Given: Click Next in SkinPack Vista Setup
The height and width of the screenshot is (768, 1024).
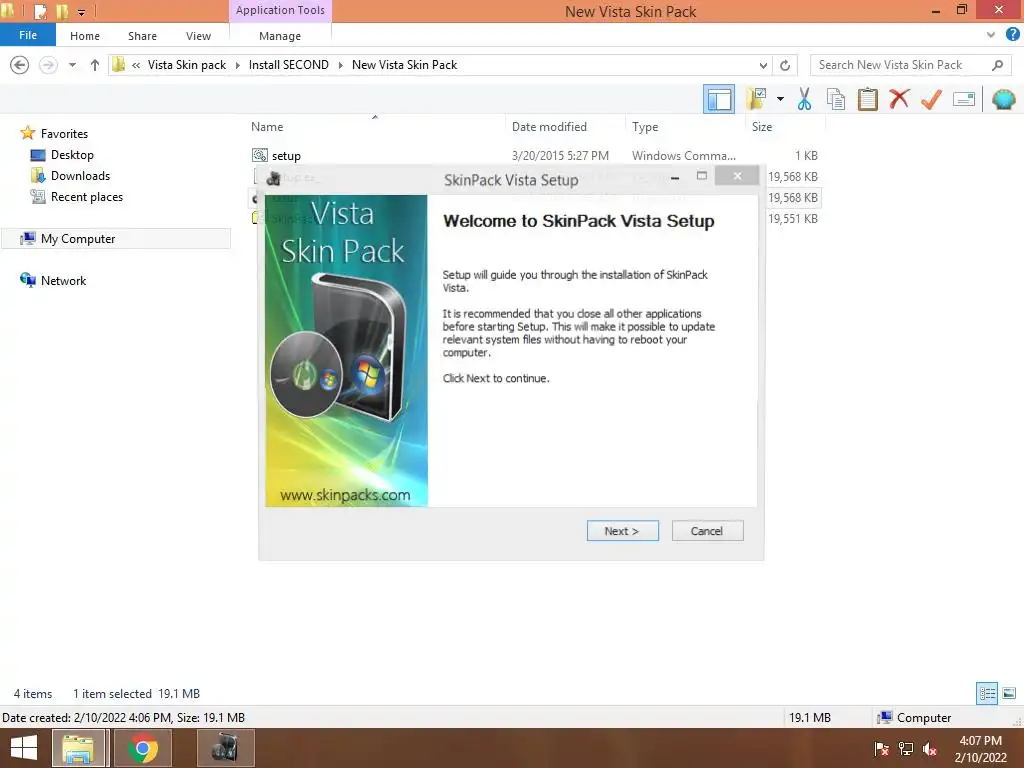Looking at the screenshot, I should coord(622,531).
